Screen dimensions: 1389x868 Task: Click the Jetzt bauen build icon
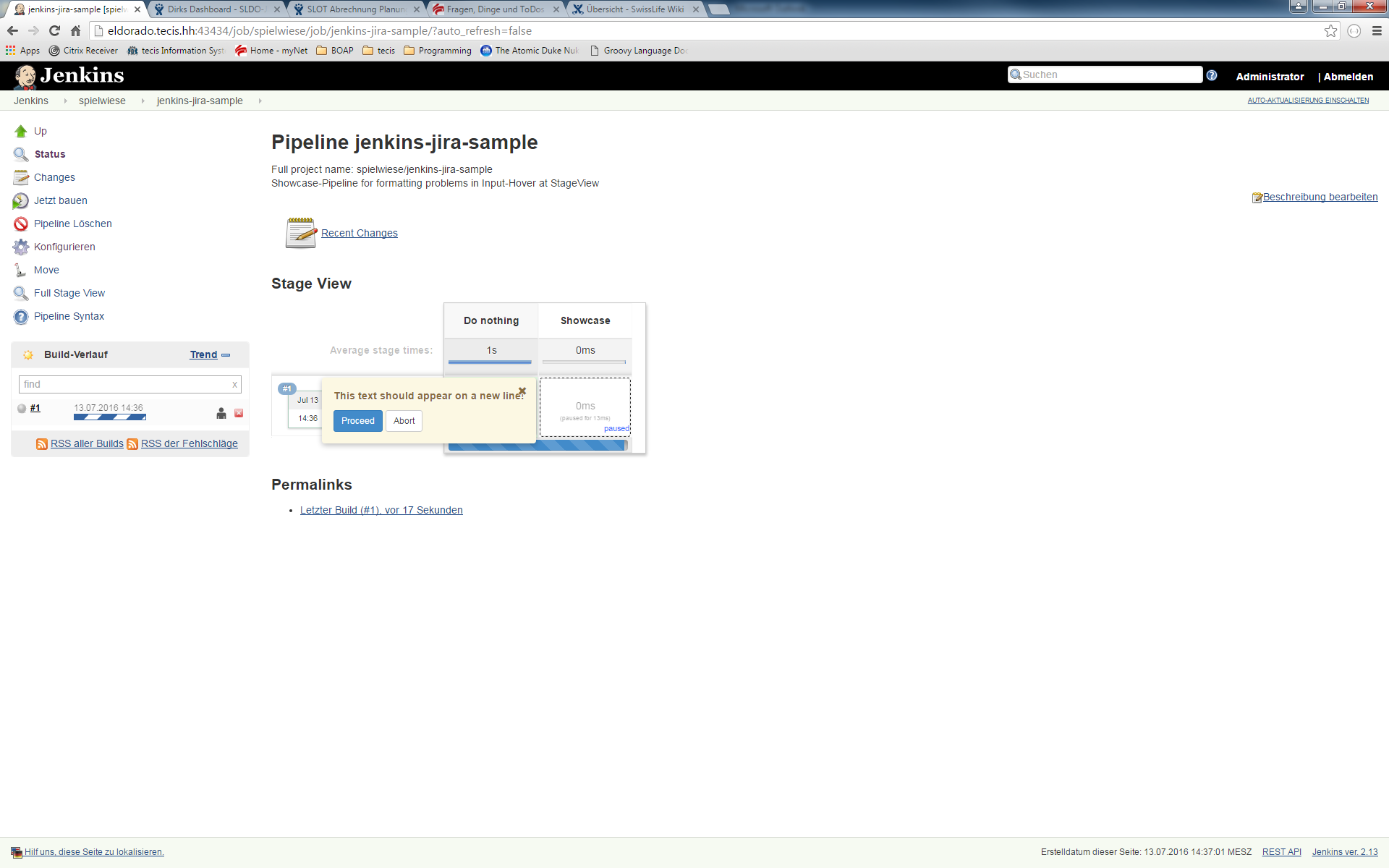[20, 201]
